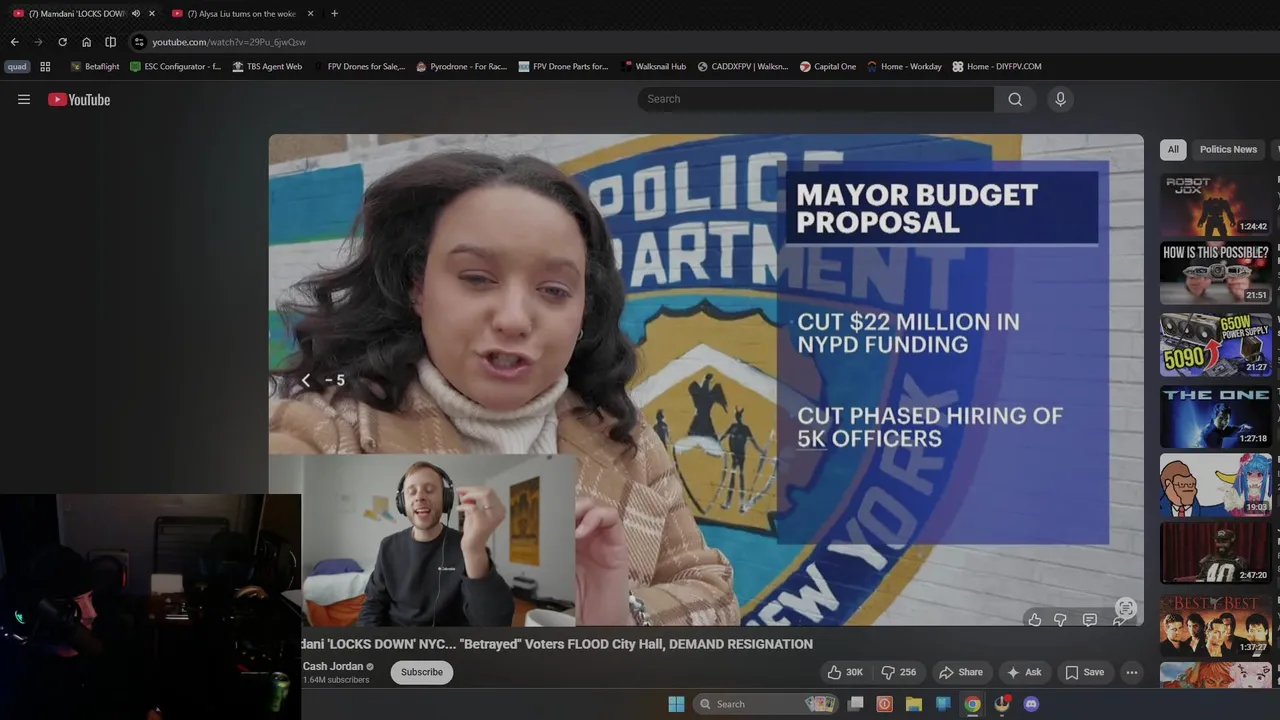Open the quad tab group chip
The width and height of the screenshot is (1280, 720).
tap(17, 67)
